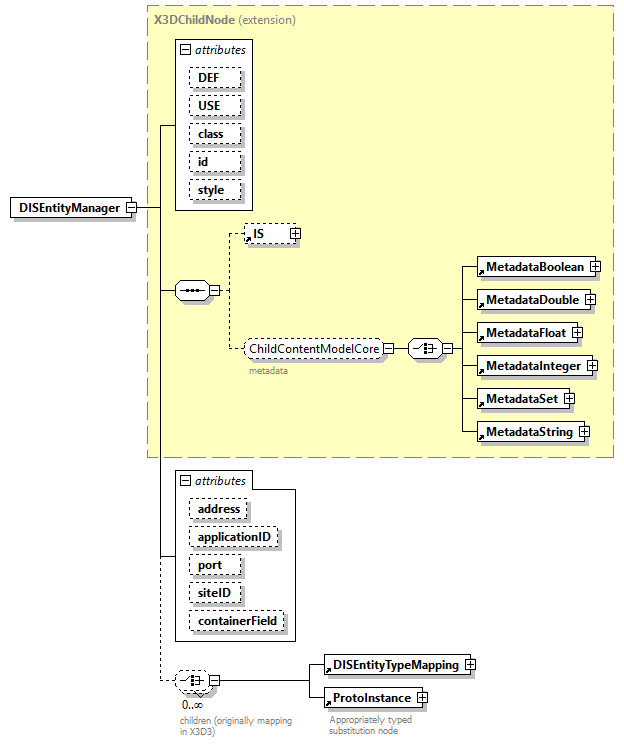Select the ProtoInstance element box

[x=373, y=698]
